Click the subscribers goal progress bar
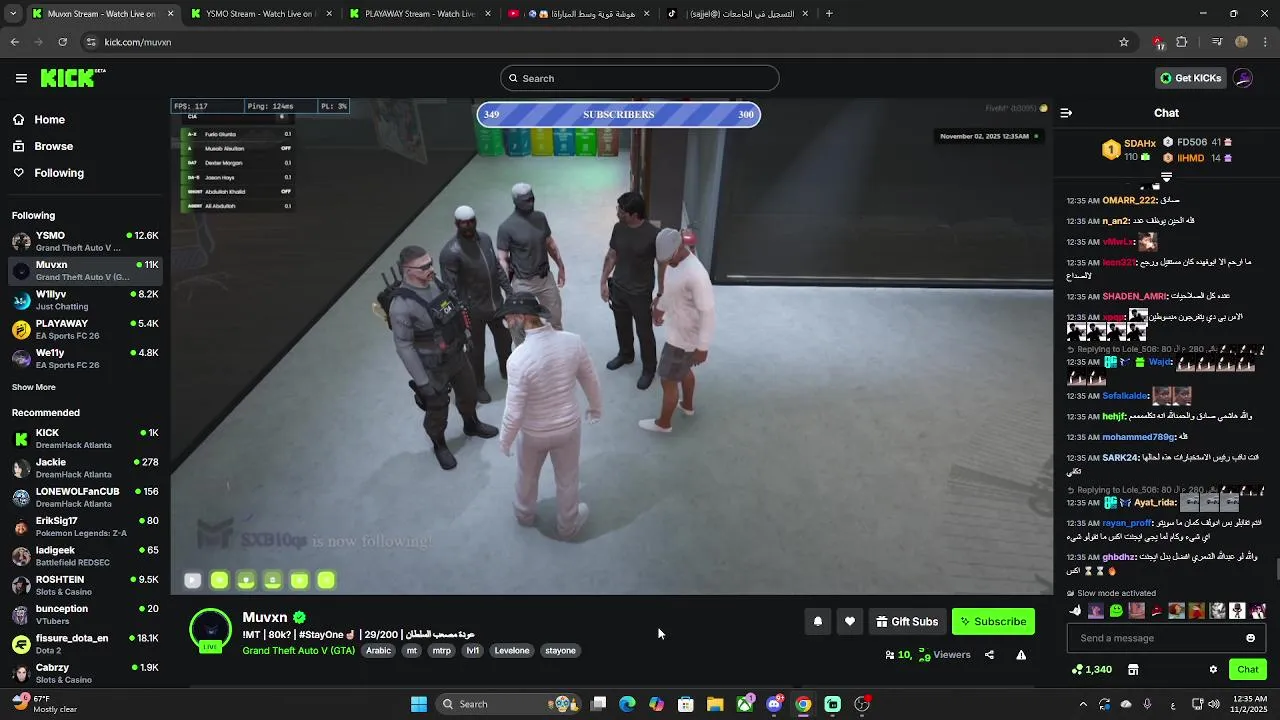This screenshot has width=1280, height=720. click(619, 115)
